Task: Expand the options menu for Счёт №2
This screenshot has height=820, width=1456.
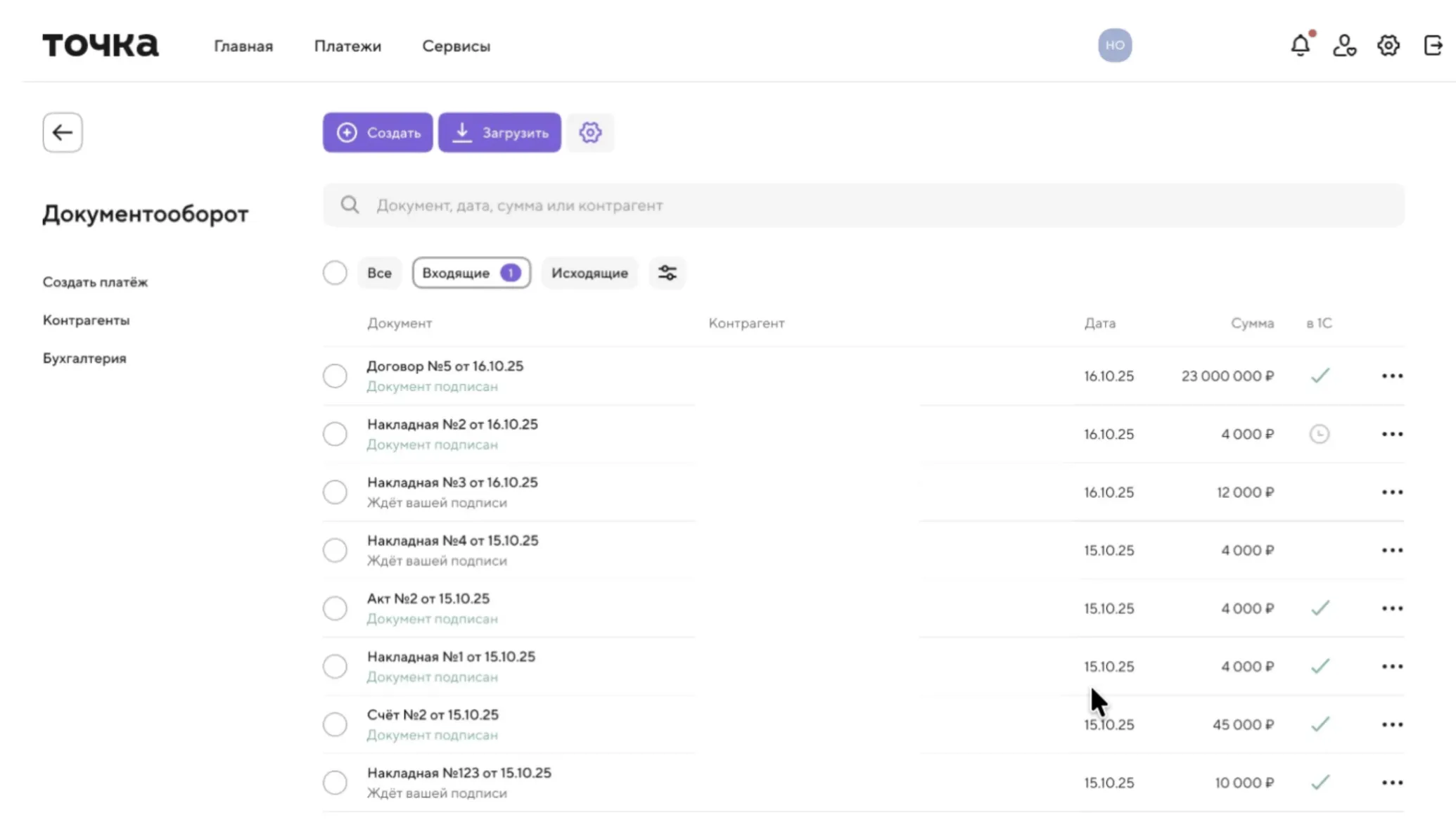Action: (1392, 724)
